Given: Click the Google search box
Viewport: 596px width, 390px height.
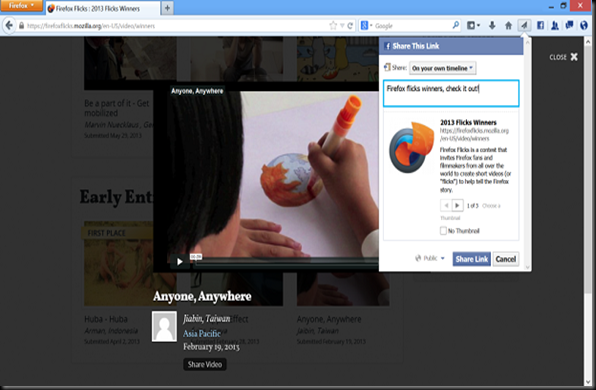Looking at the screenshot, I should (x=412, y=26).
